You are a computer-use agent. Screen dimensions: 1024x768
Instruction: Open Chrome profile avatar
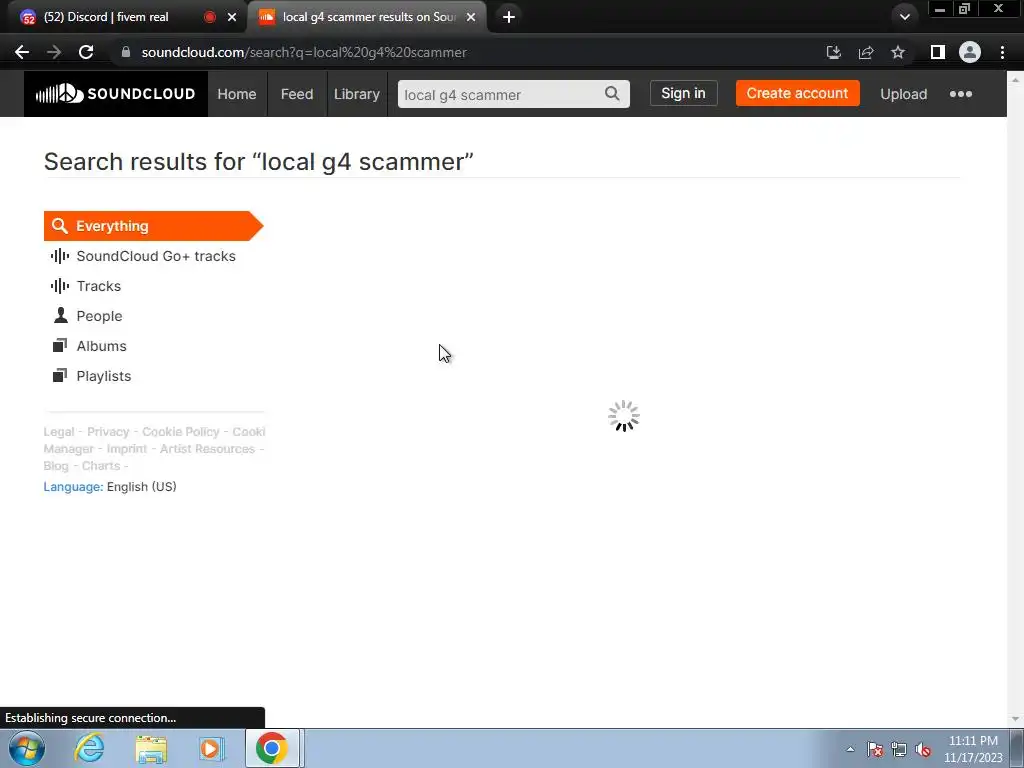[x=969, y=52]
